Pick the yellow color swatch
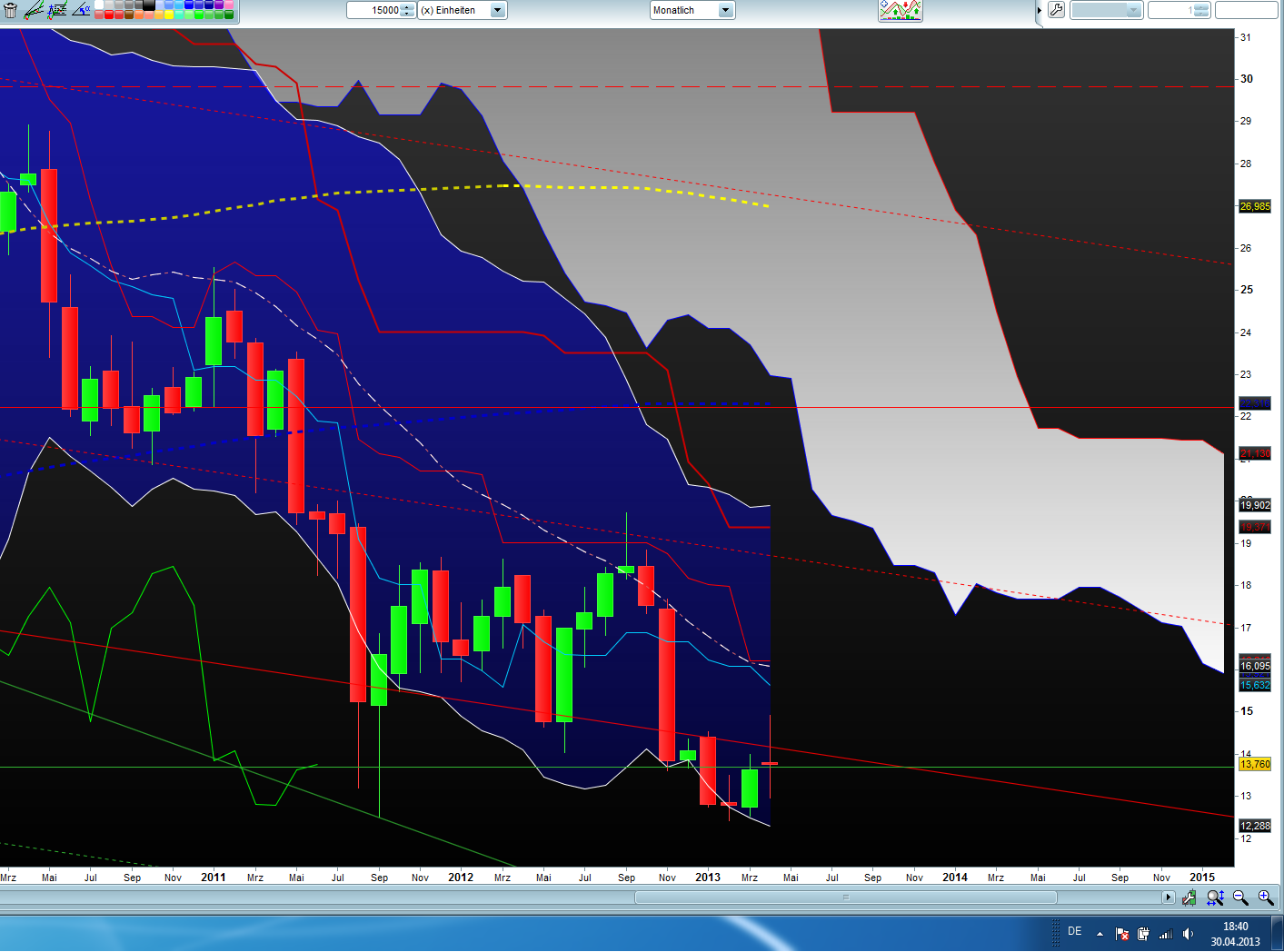 (x=170, y=15)
